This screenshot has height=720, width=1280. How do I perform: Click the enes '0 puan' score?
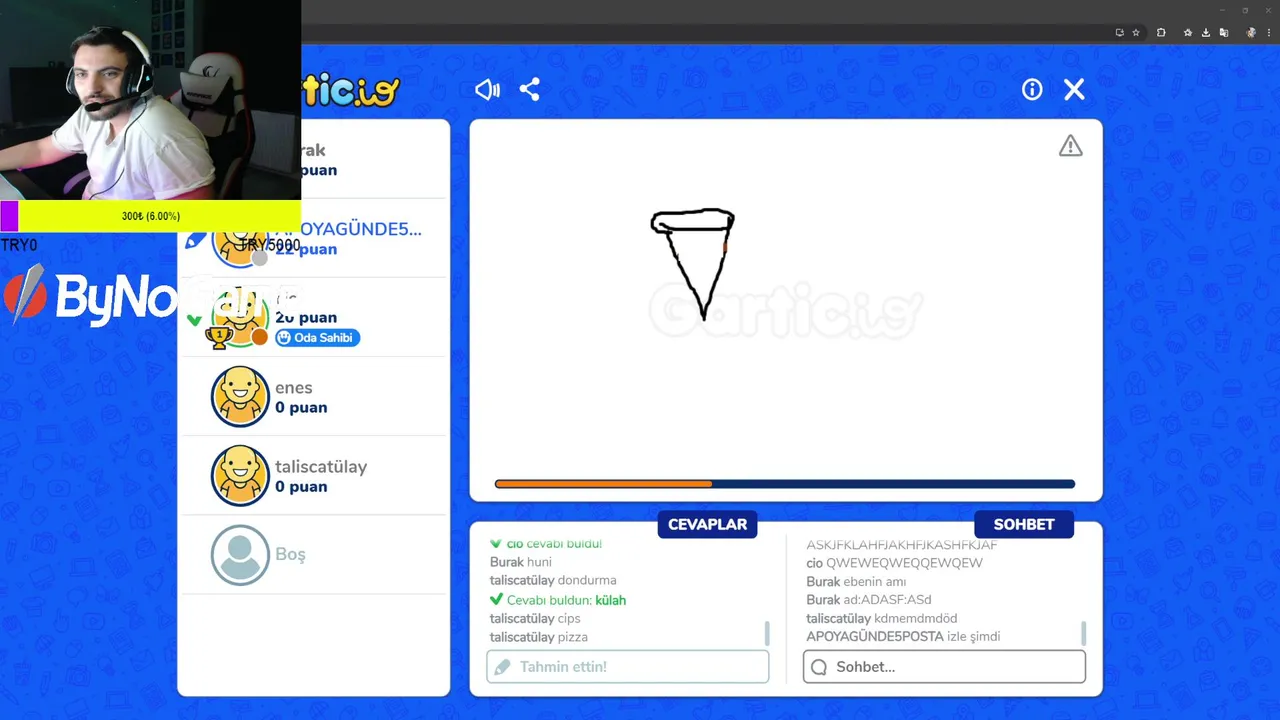[x=301, y=407]
